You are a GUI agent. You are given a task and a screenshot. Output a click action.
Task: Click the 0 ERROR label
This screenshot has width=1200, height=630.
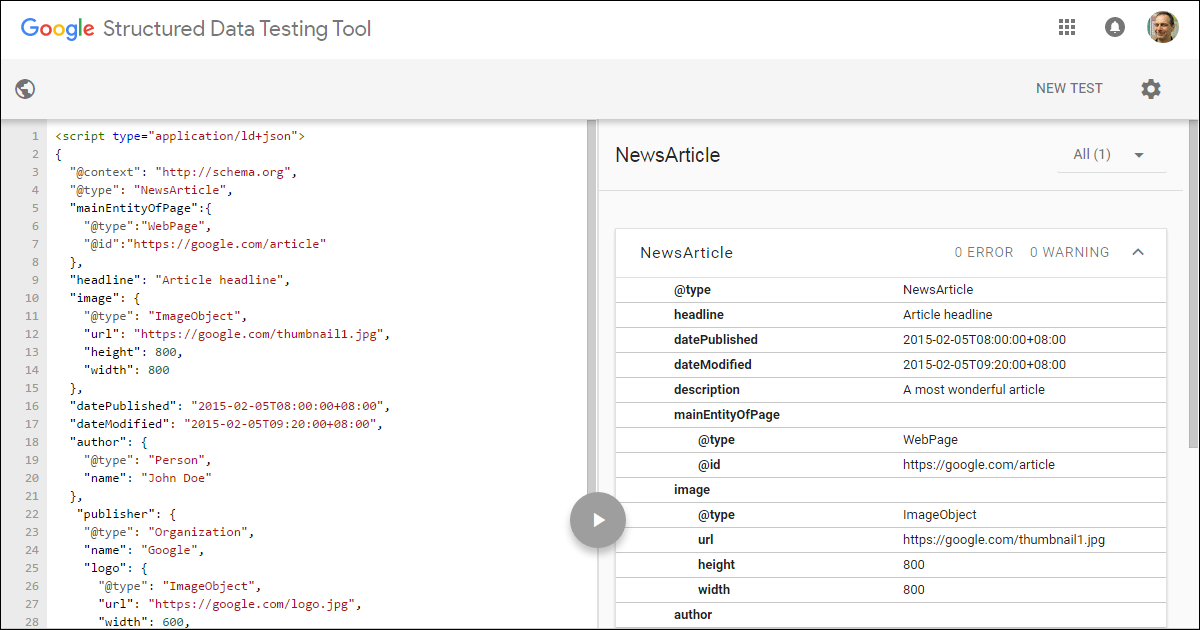(x=984, y=253)
